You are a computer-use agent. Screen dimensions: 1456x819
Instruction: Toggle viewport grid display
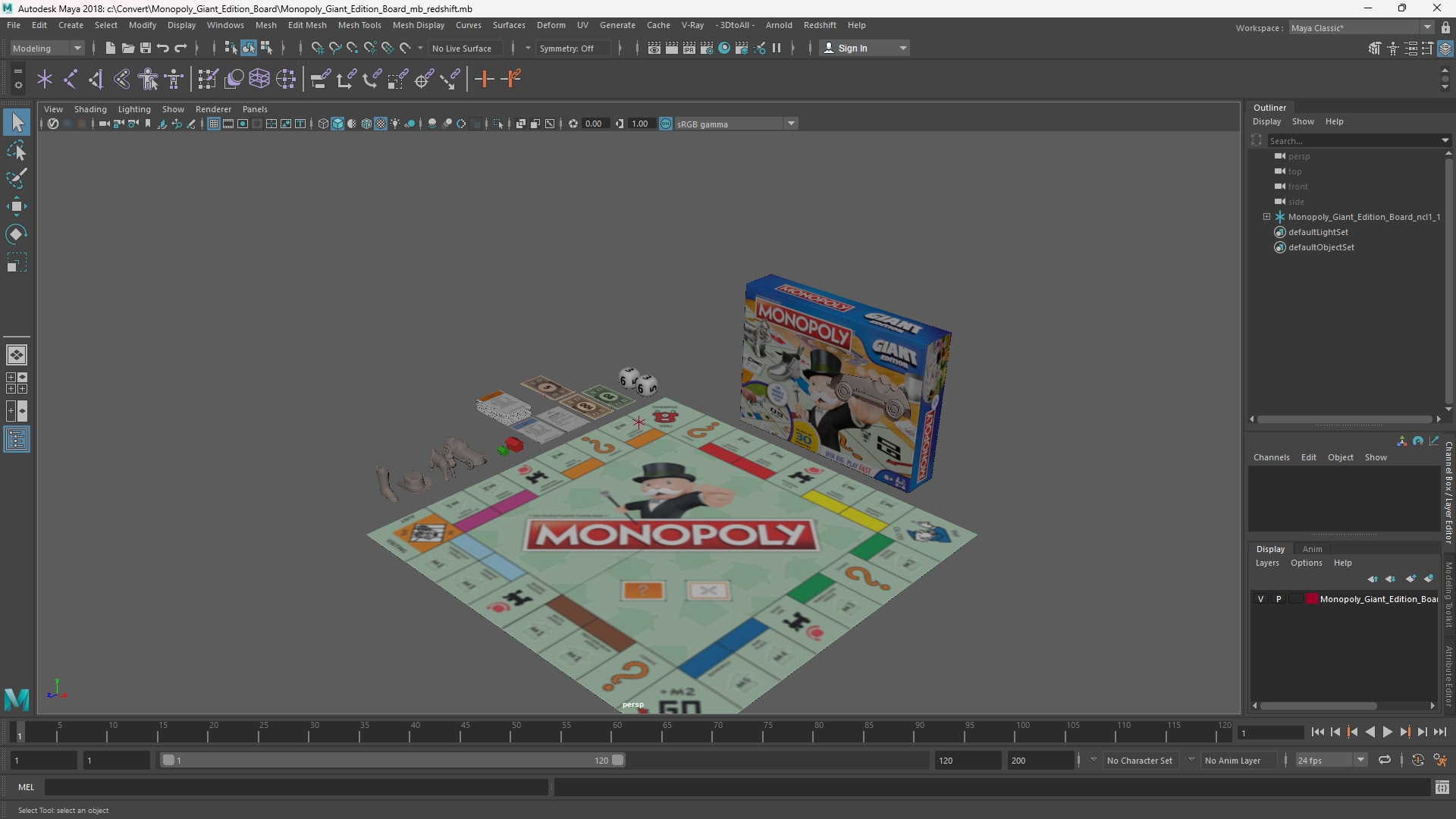coord(214,124)
